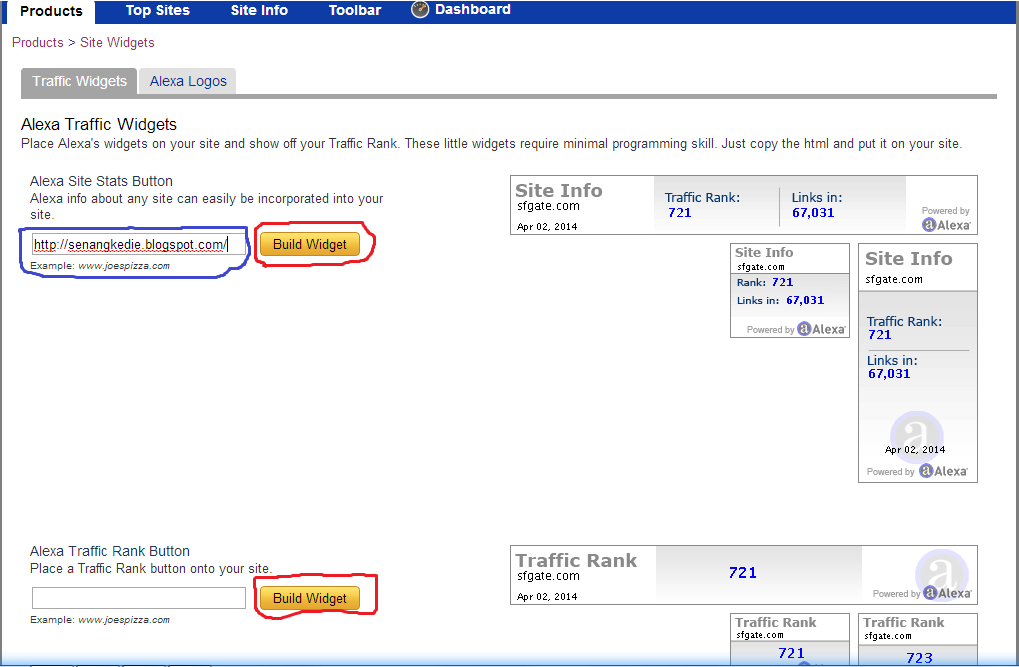Screen dimensions: 1019x667
Task: Click Links in 67,031 in tall Site Info widget
Action: click(889, 374)
